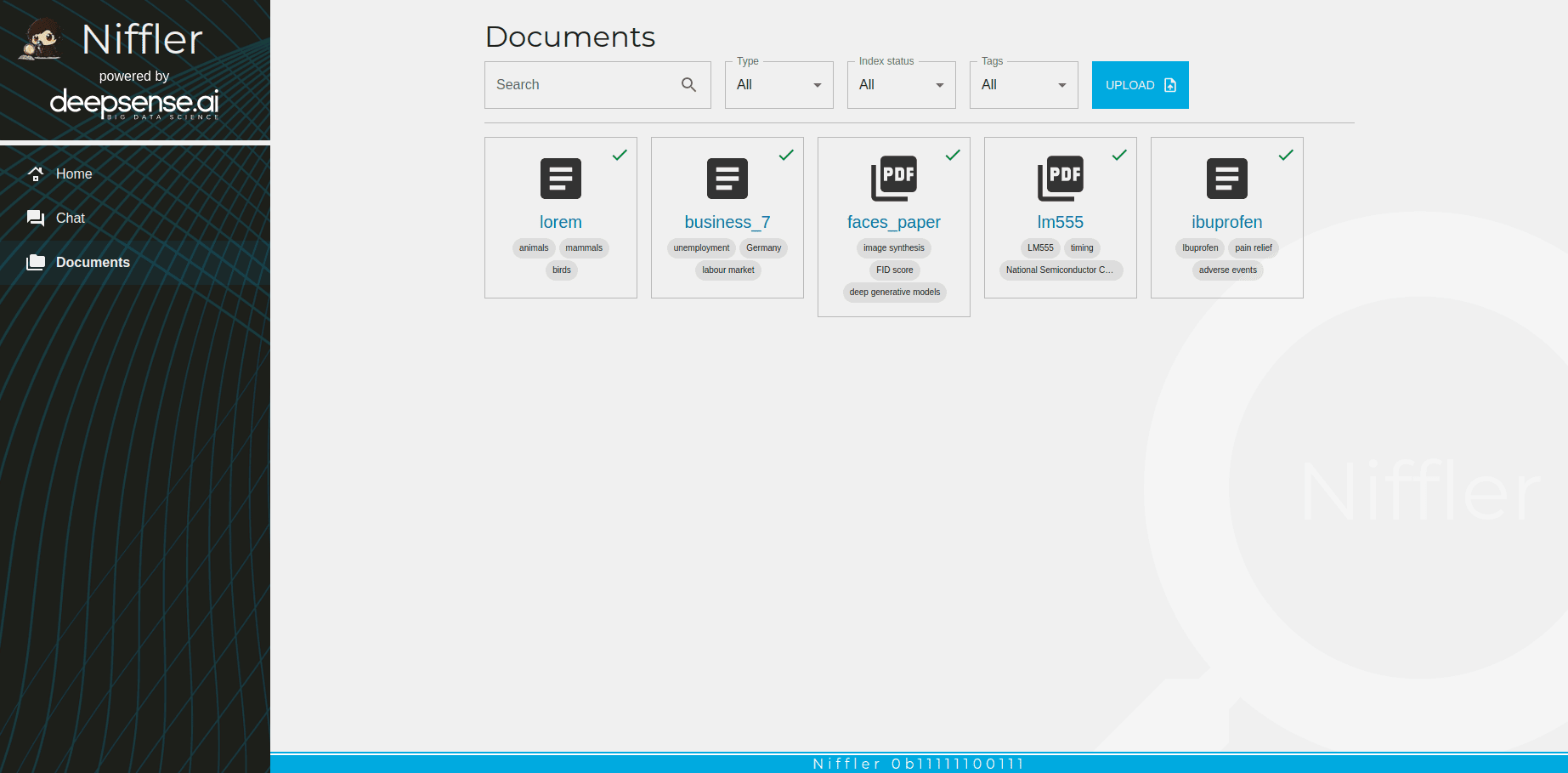Screen dimensions: 1568x773
Task: Click the lorem document file icon
Action: [x=560, y=179]
